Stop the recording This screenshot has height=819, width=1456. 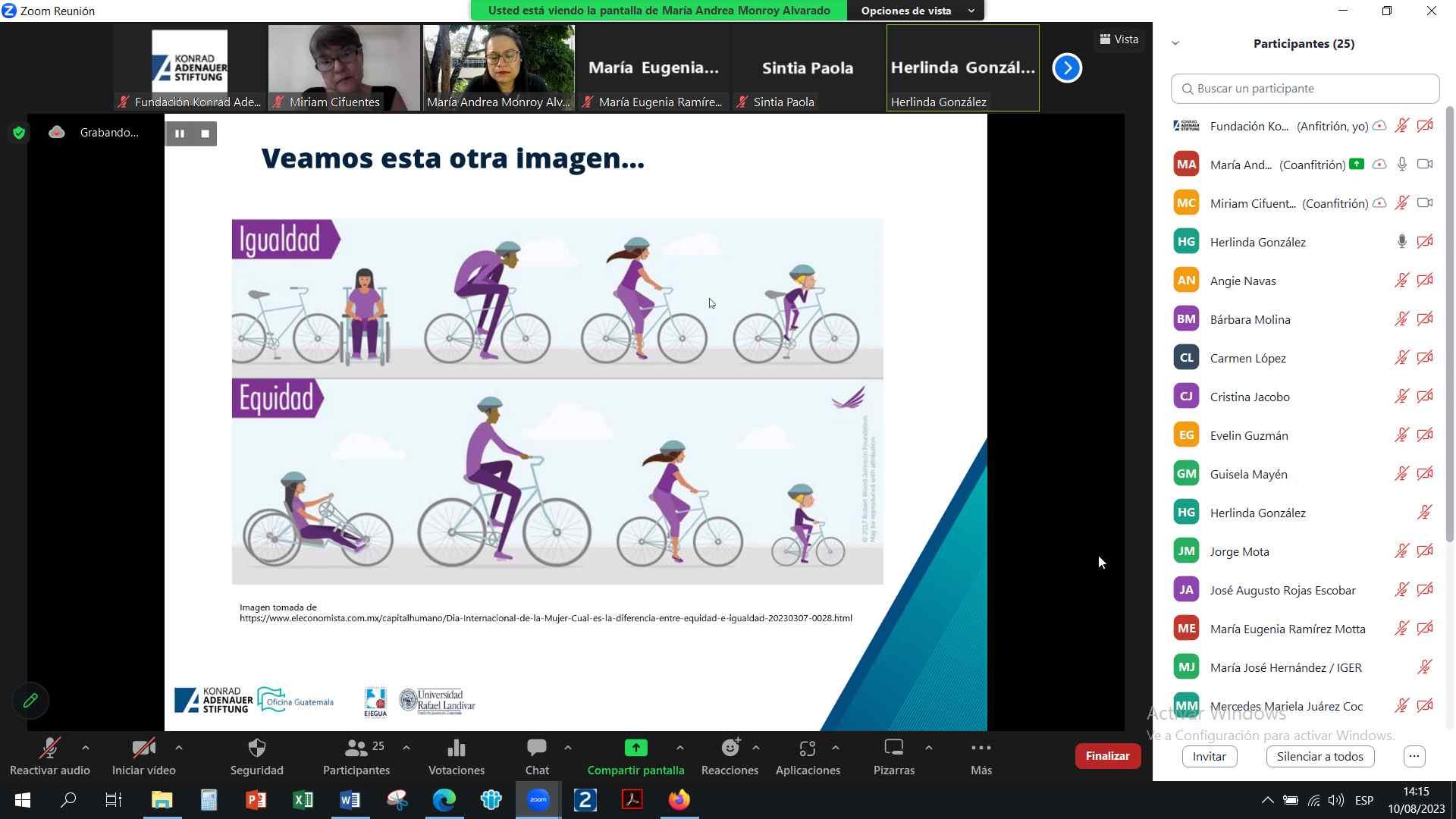(x=205, y=134)
